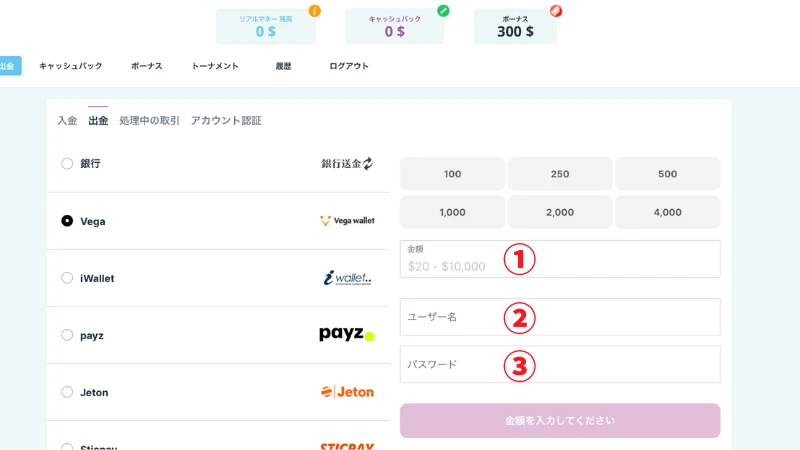This screenshot has width=800, height=450.
Task: Click the 金額 amount input field
Action: [x=560, y=259]
